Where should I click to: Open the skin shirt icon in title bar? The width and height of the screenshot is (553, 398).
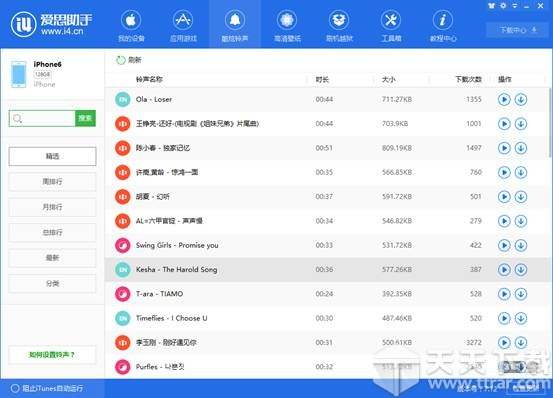coord(492,5)
